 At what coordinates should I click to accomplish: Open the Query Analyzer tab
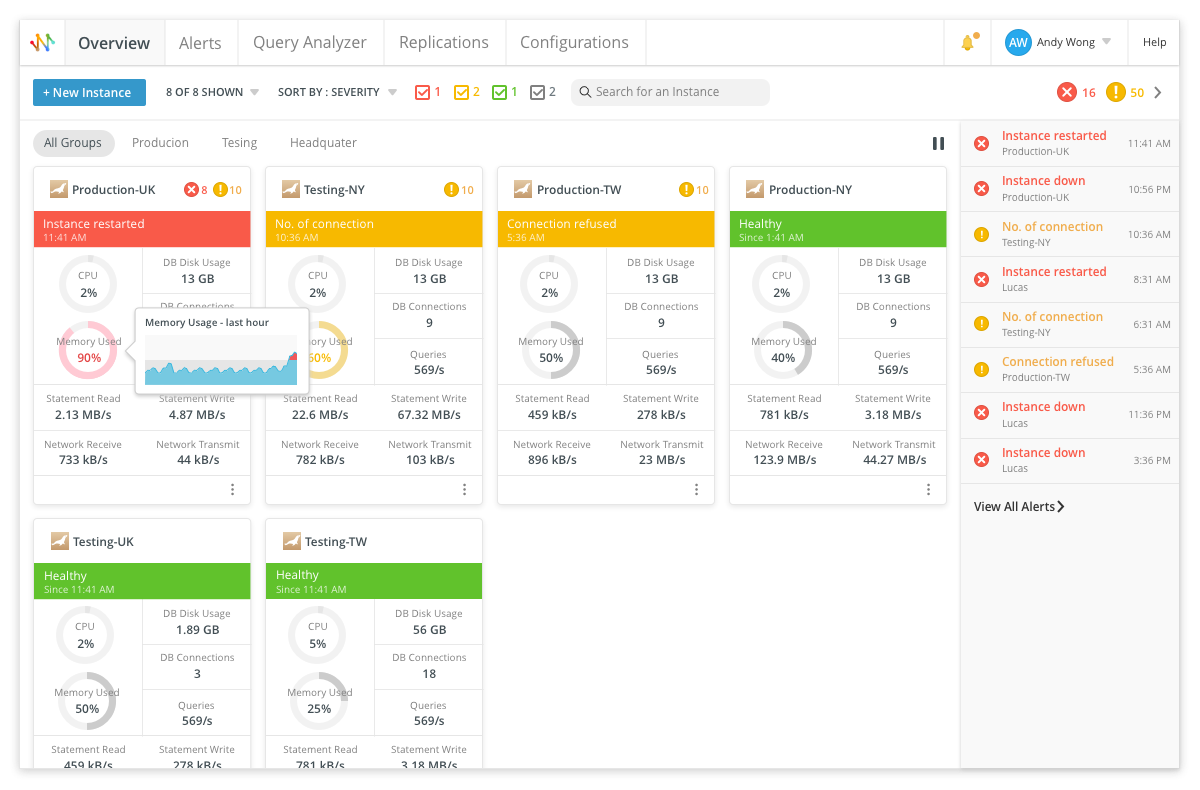click(310, 43)
